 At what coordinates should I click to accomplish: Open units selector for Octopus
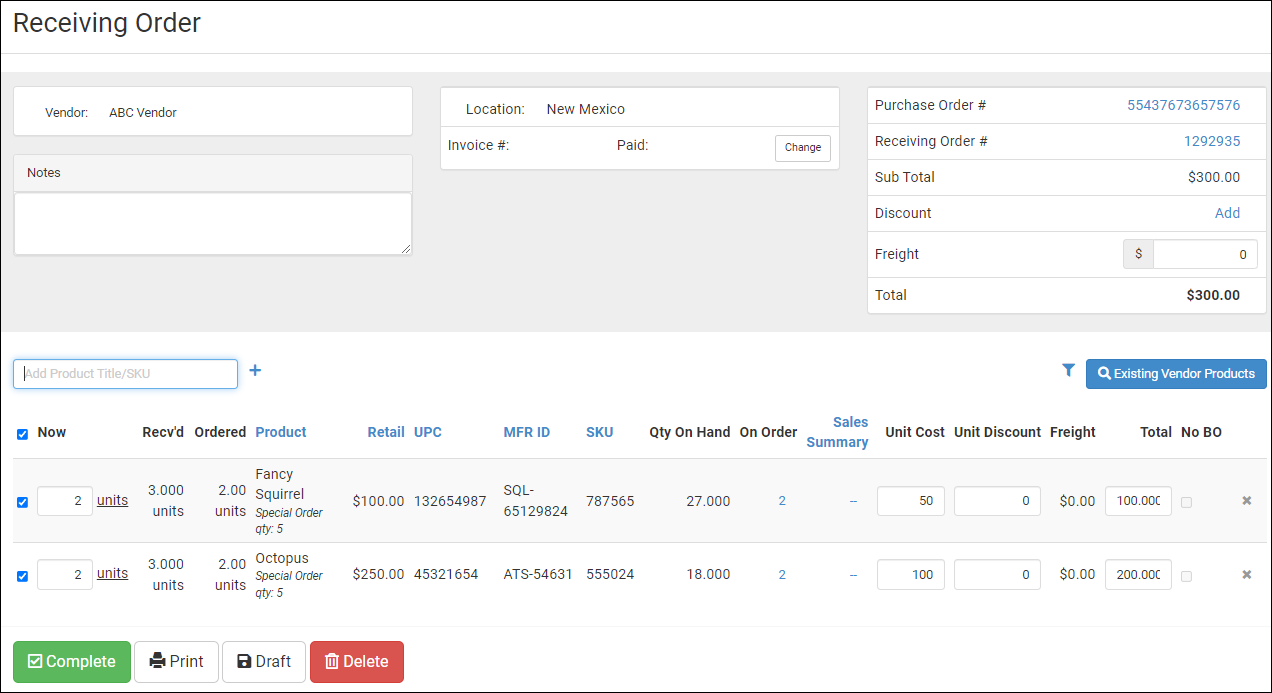[x=112, y=574]
